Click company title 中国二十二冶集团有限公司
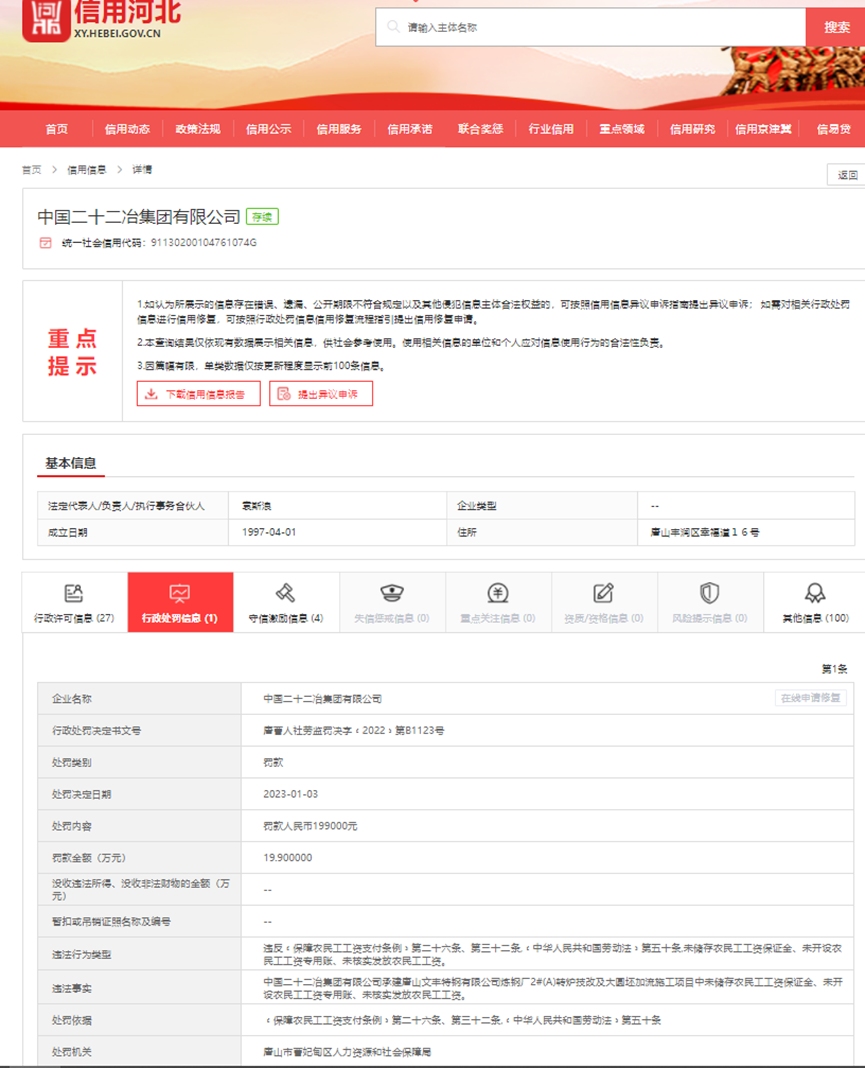 click(139, 217)
